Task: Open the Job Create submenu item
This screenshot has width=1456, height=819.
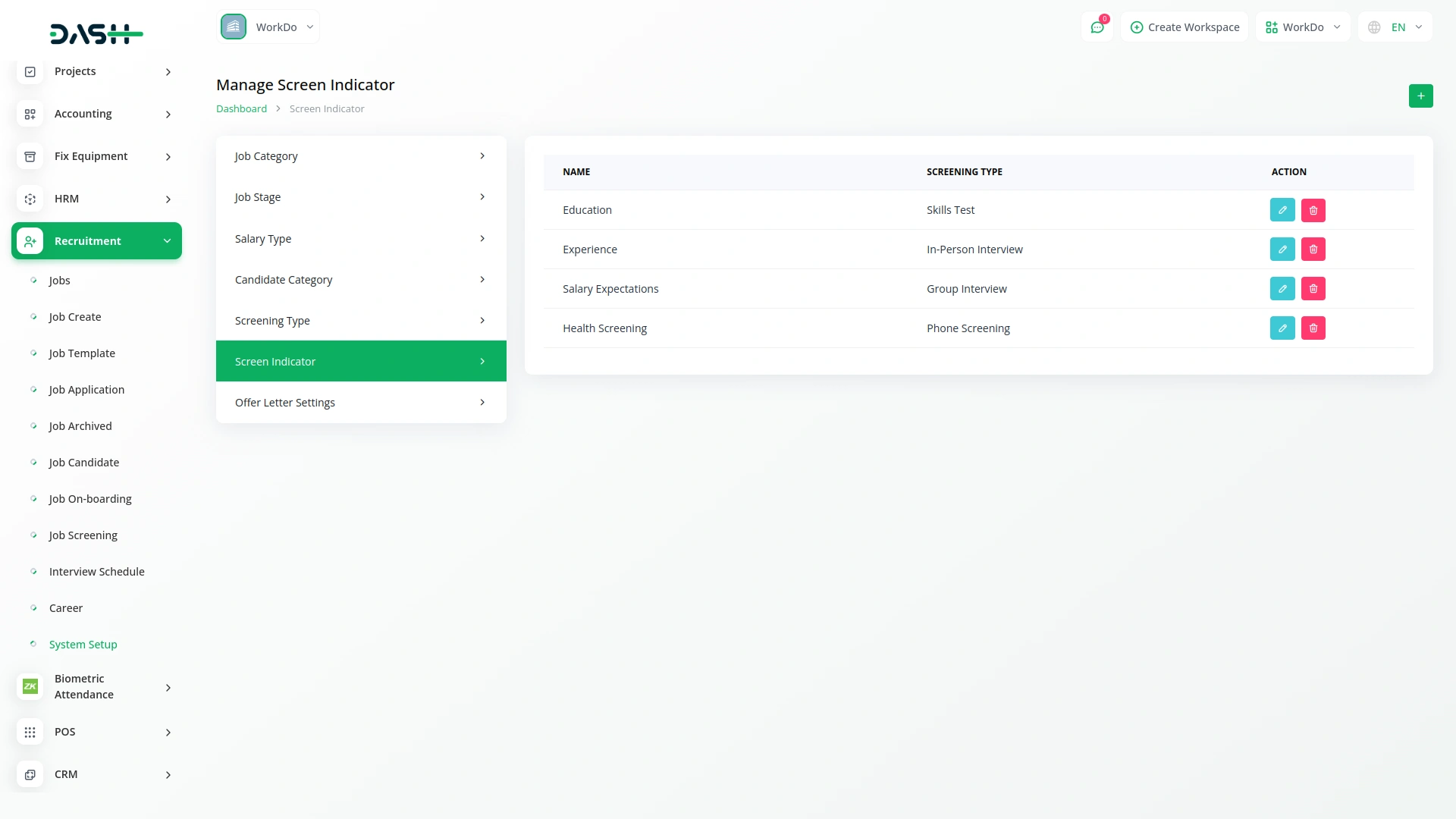Action: [x=75, y=317]
